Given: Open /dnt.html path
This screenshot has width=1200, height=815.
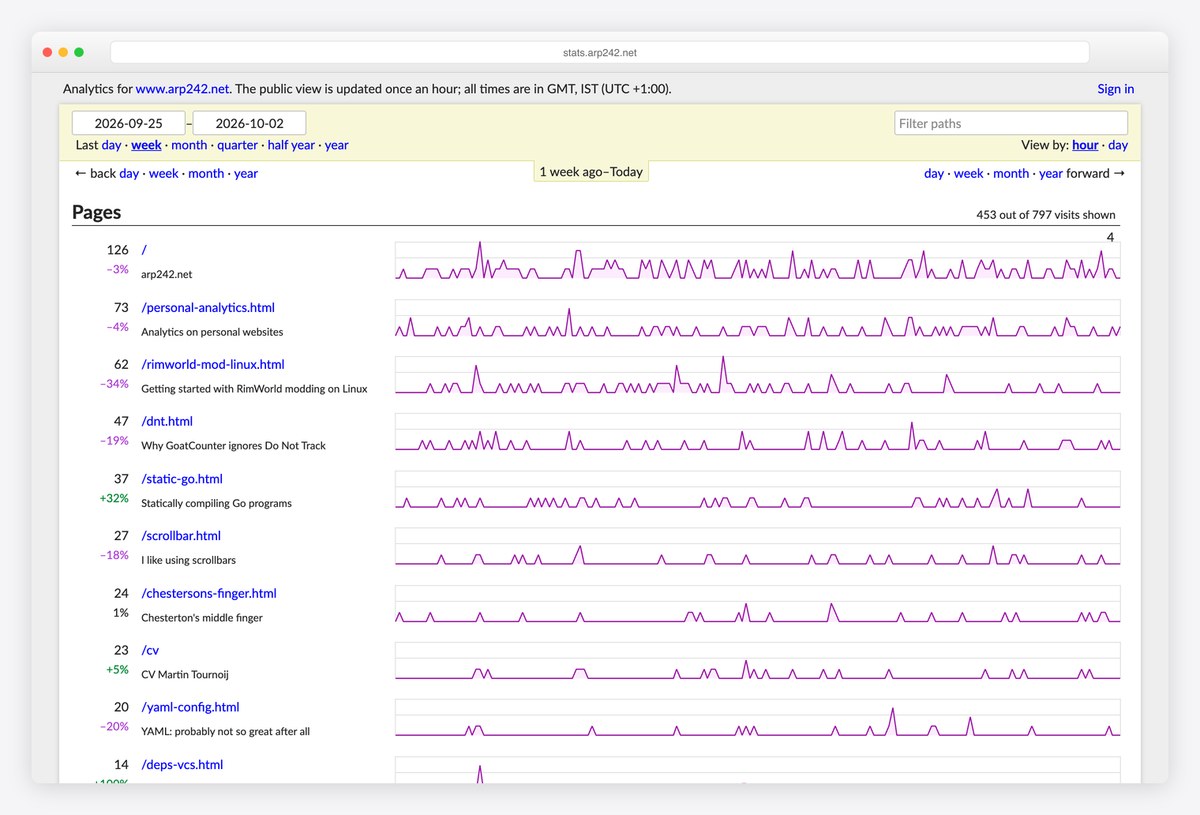Looking at the screenshot, I should coord(167,421).
